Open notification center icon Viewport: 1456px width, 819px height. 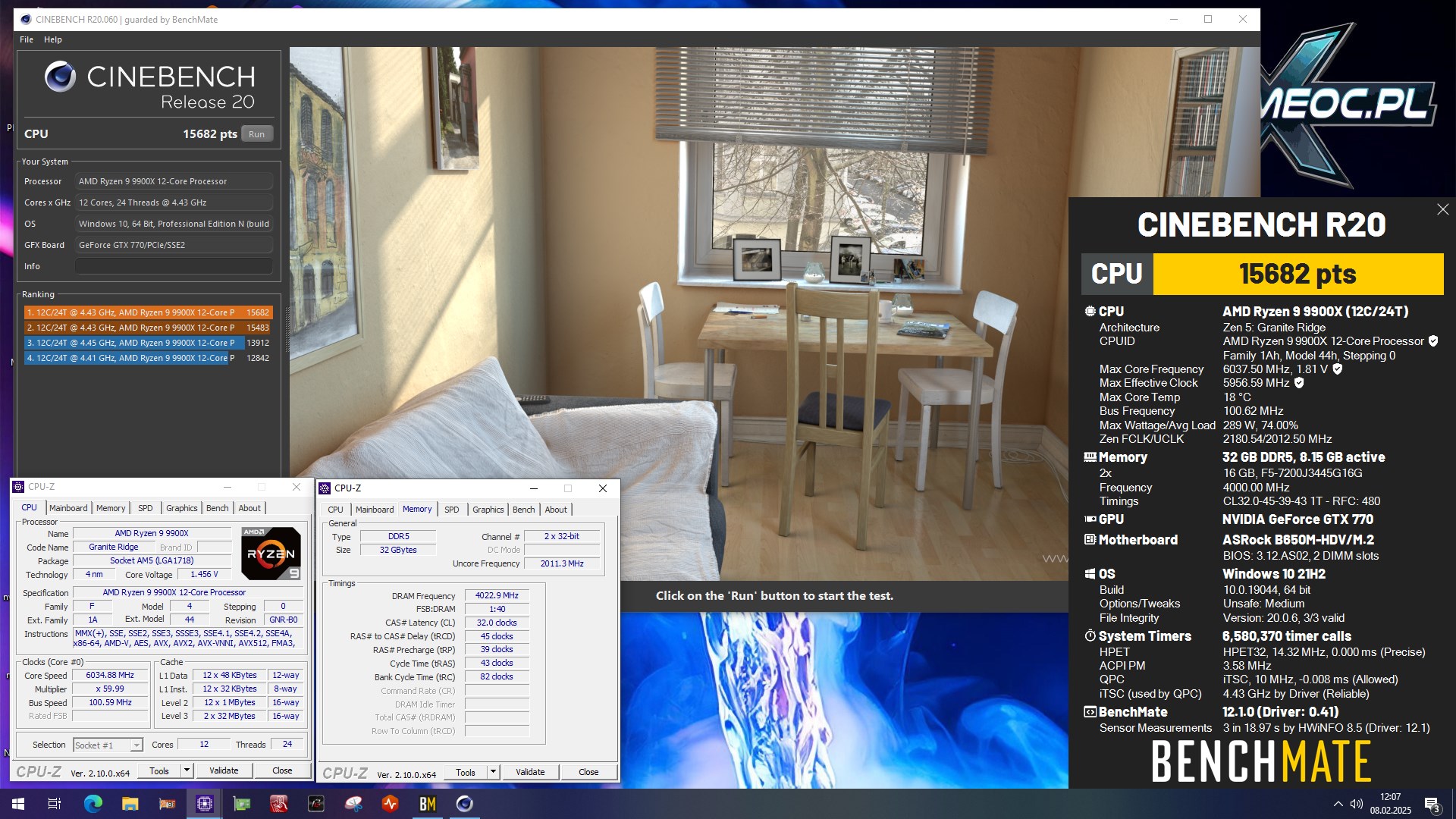point(1432,804)
